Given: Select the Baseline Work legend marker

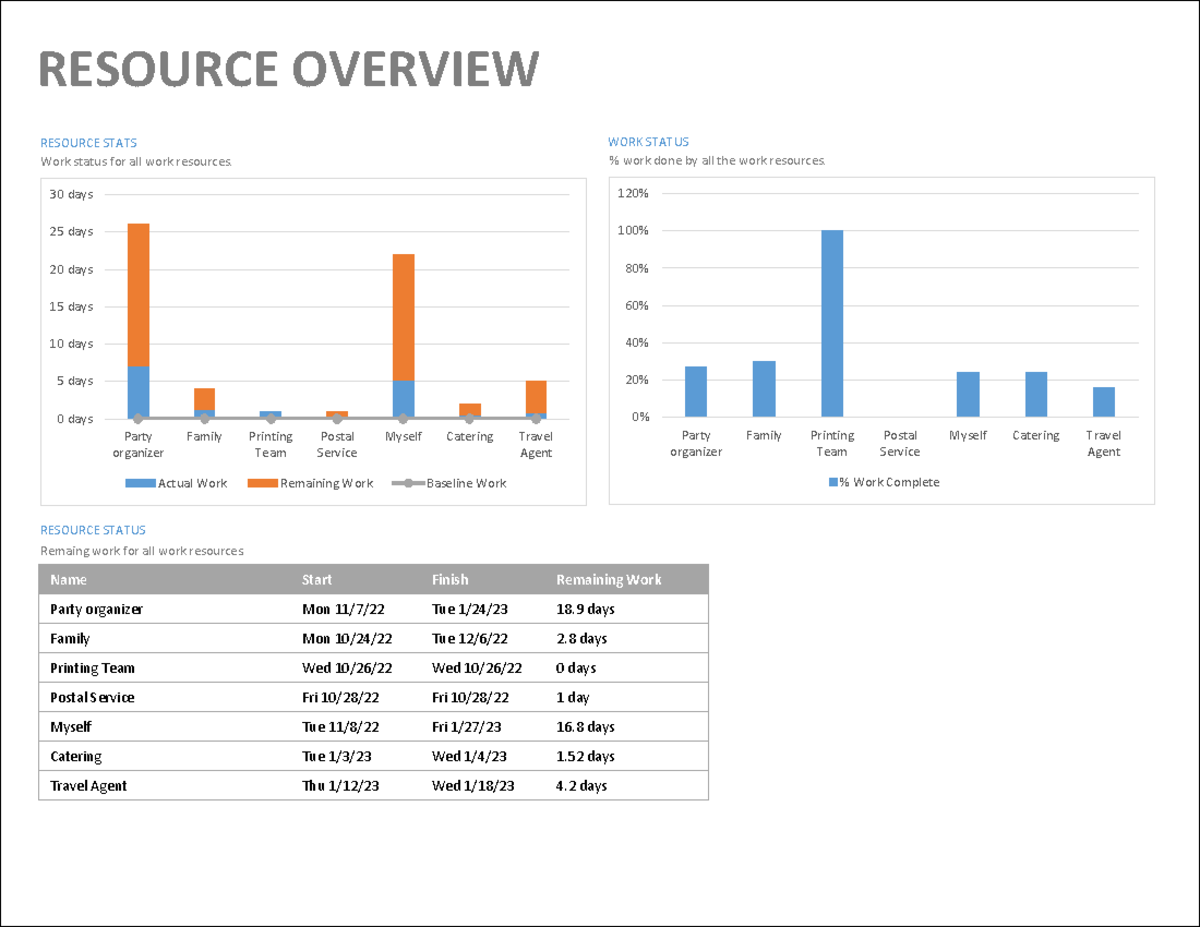Looking at the screenshot, I should coord(408,483).
